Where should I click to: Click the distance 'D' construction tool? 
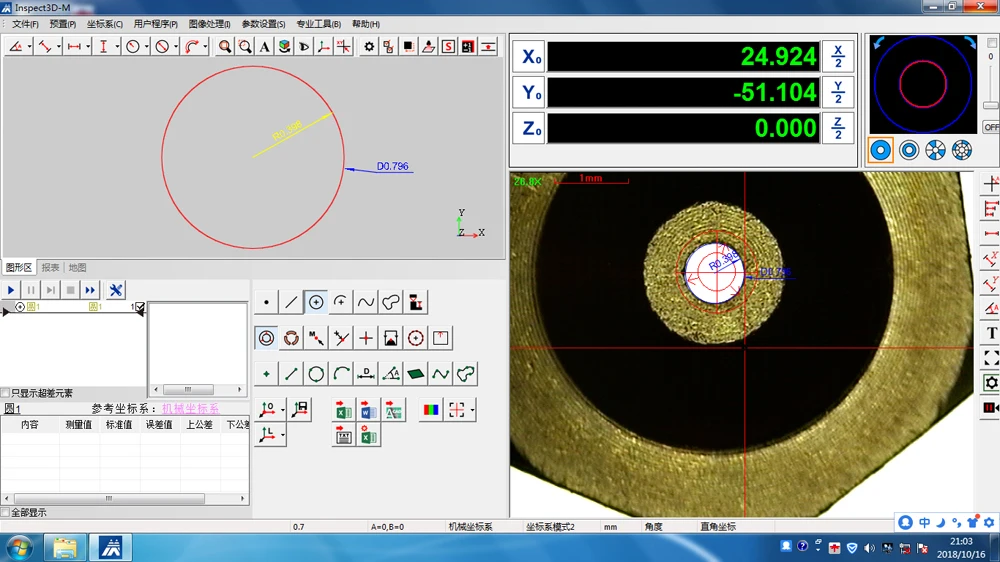(x=366, y=374)
